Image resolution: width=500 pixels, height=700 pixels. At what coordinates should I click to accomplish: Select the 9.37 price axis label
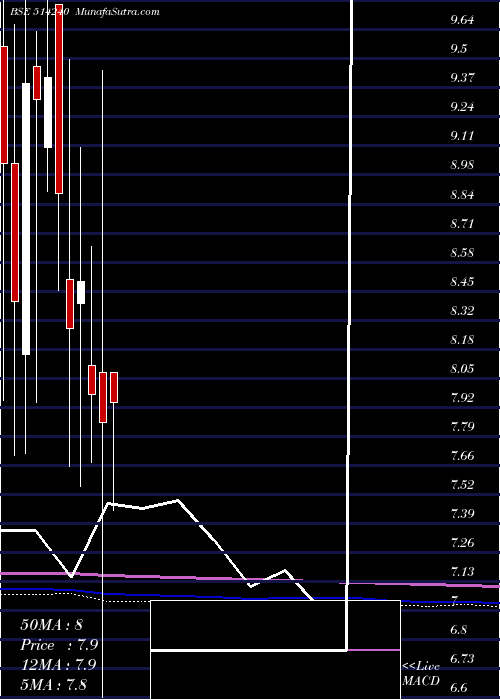tap(462, 78)
